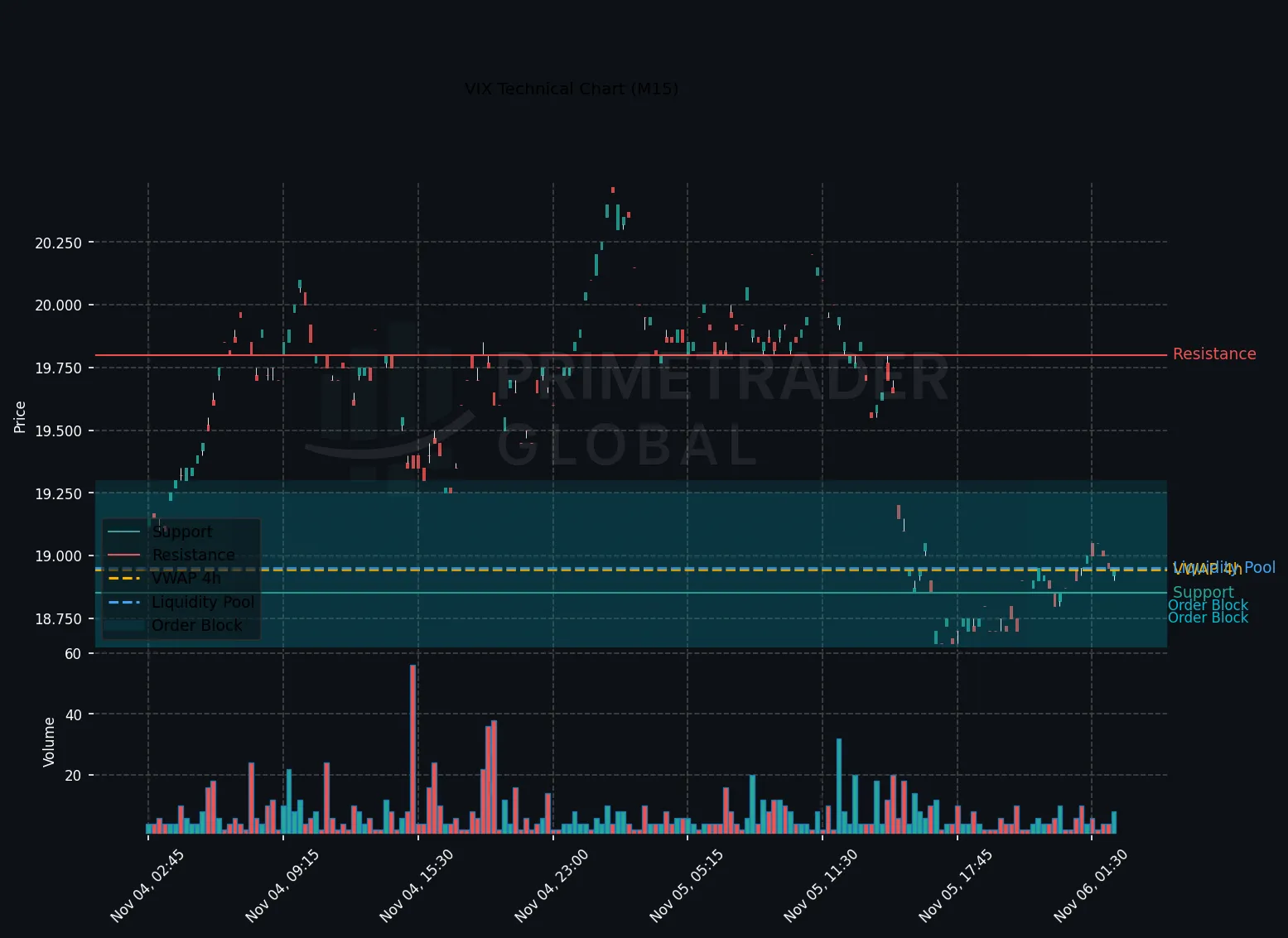
Task: Select the 18.750 price axis label
Action: point(58,619)
